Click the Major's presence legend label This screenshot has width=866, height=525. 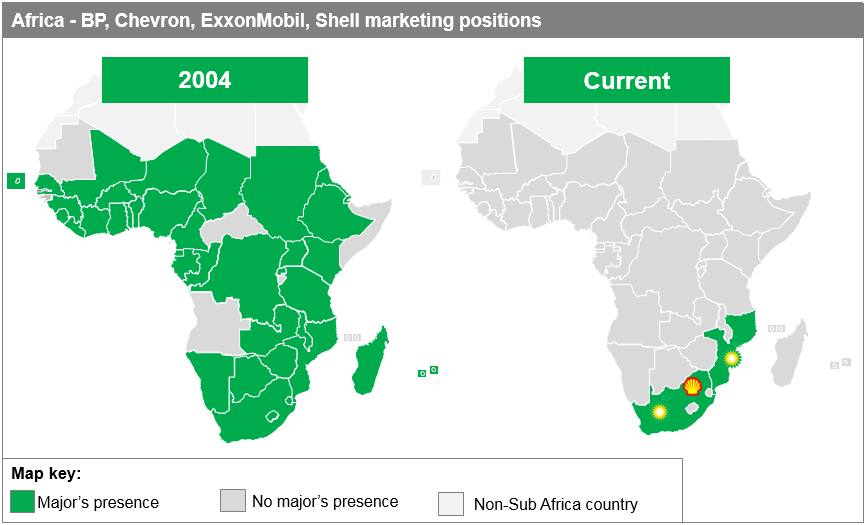coord(98,502)
